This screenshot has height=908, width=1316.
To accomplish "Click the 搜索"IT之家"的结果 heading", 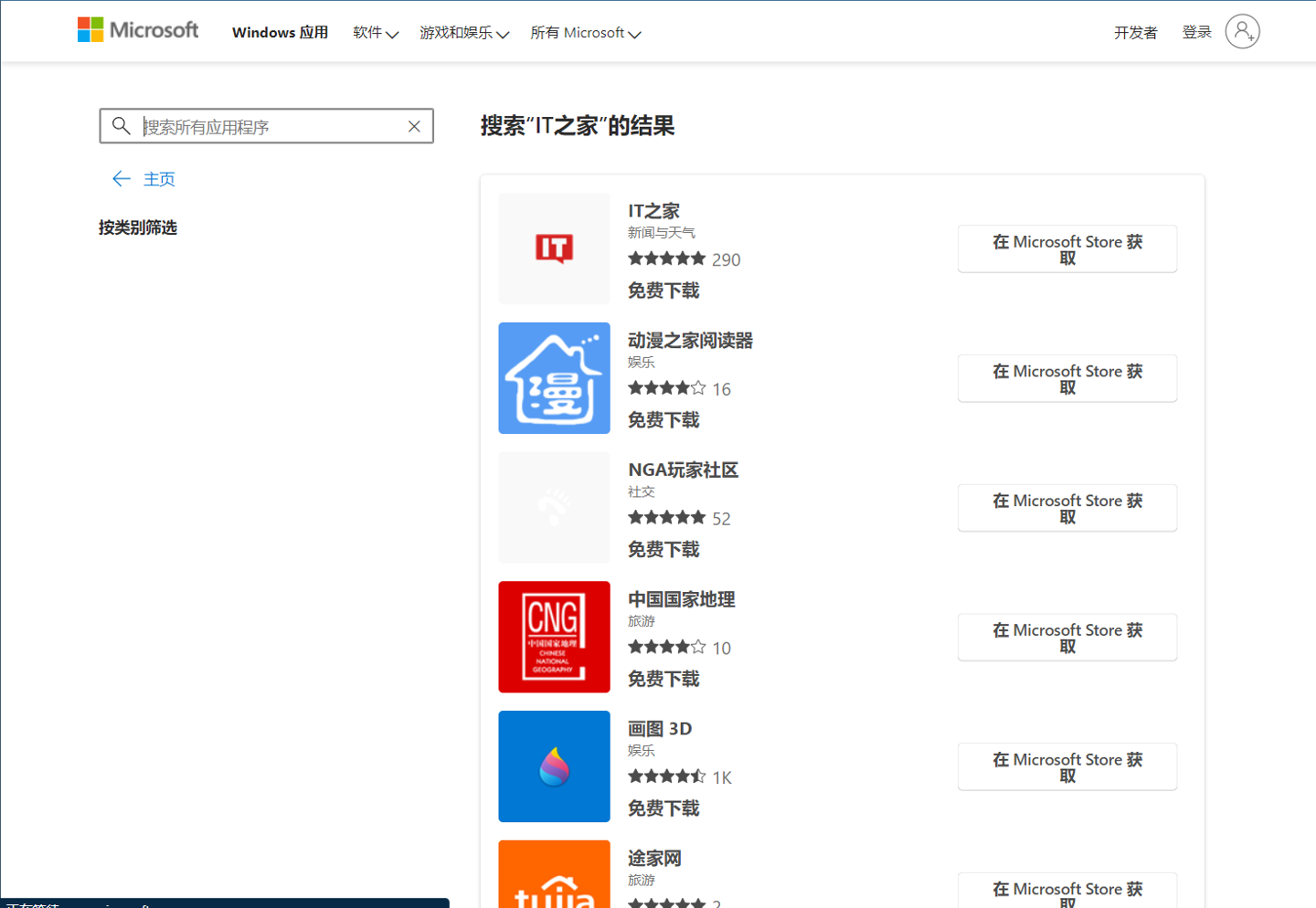I will [x=578, y=126].
